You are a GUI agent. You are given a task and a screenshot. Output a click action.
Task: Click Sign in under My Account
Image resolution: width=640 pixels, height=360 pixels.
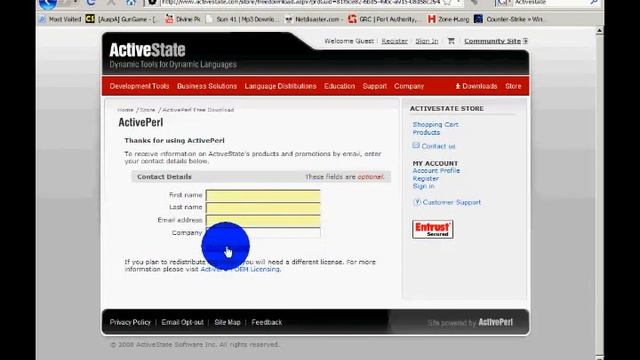[423, 186]
